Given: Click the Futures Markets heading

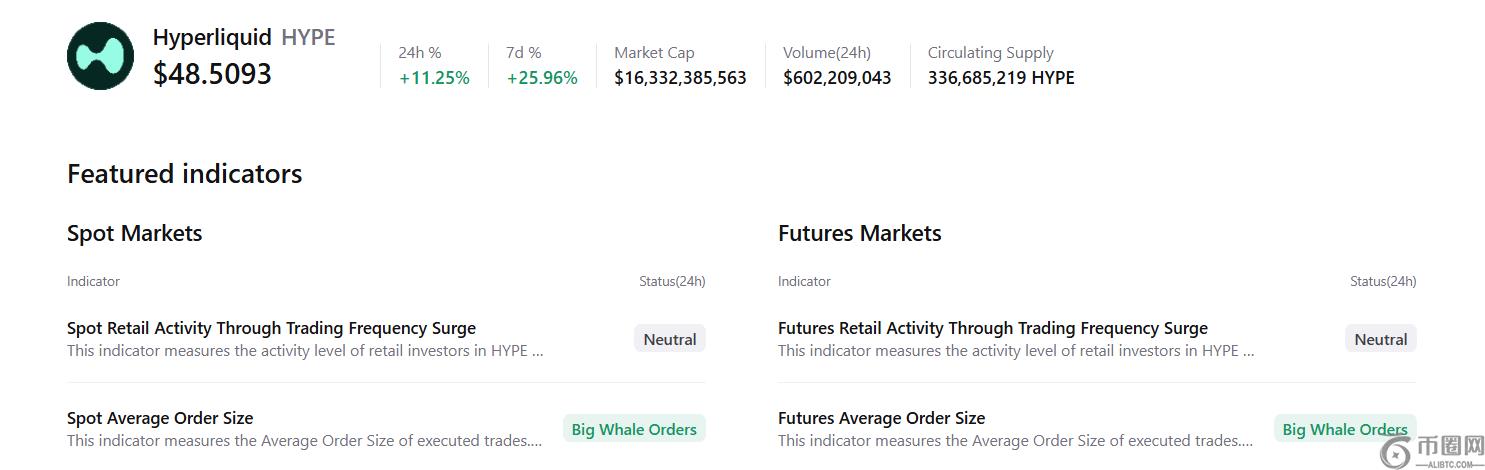Looking at the screenshot, I should click(x=860, y=233).
